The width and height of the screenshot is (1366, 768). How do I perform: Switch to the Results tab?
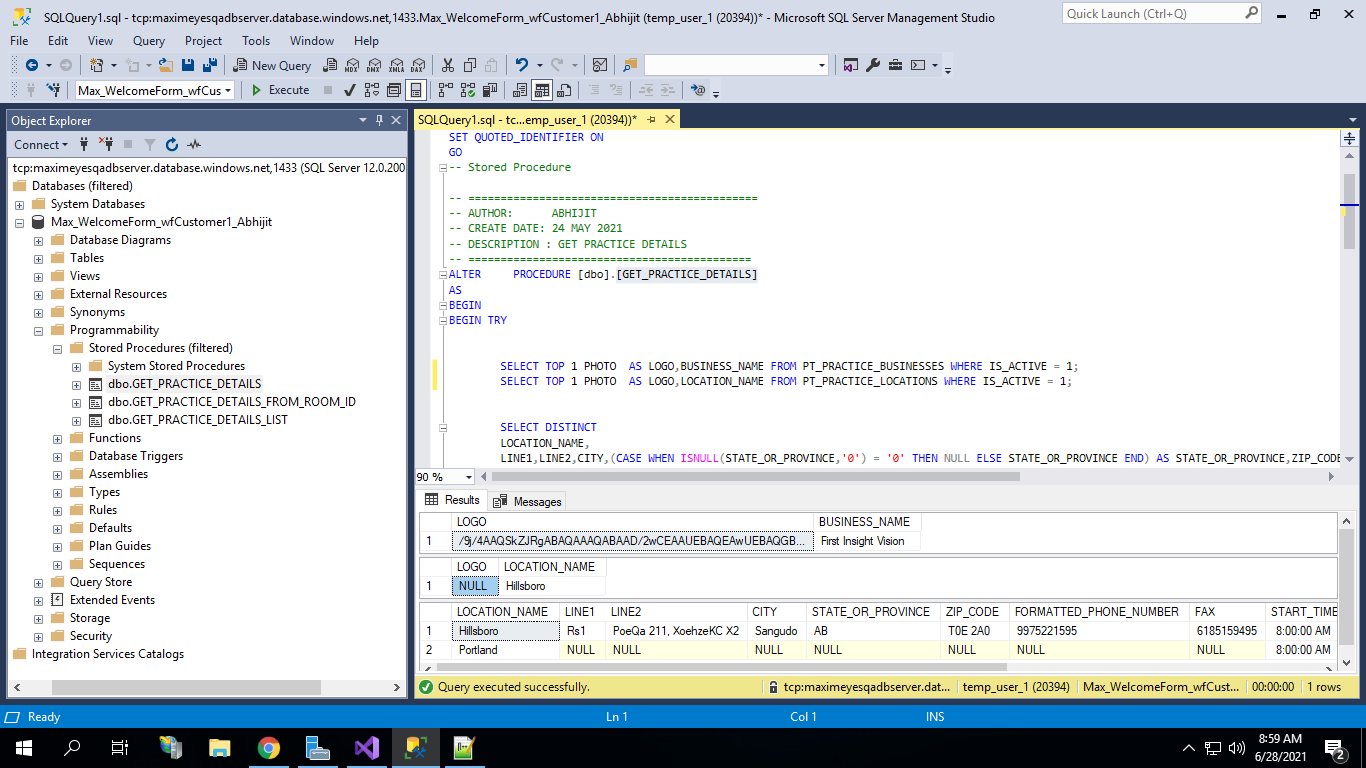(x=452, y=500)
